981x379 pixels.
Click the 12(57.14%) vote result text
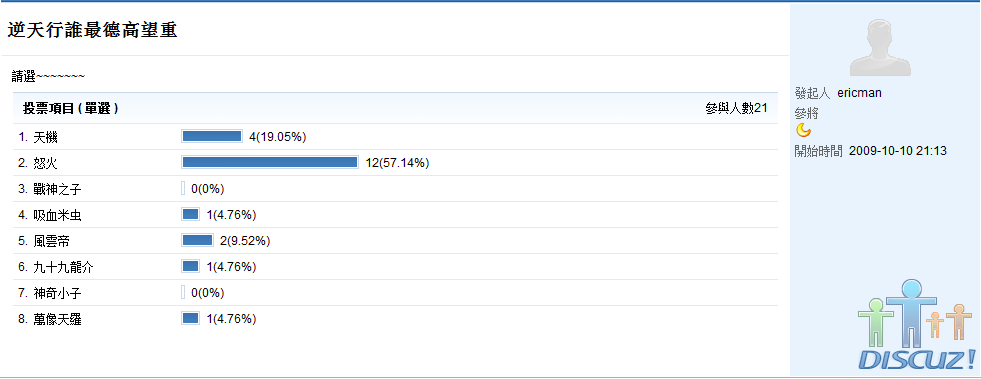pyautogui.click(x=397, y=163)
